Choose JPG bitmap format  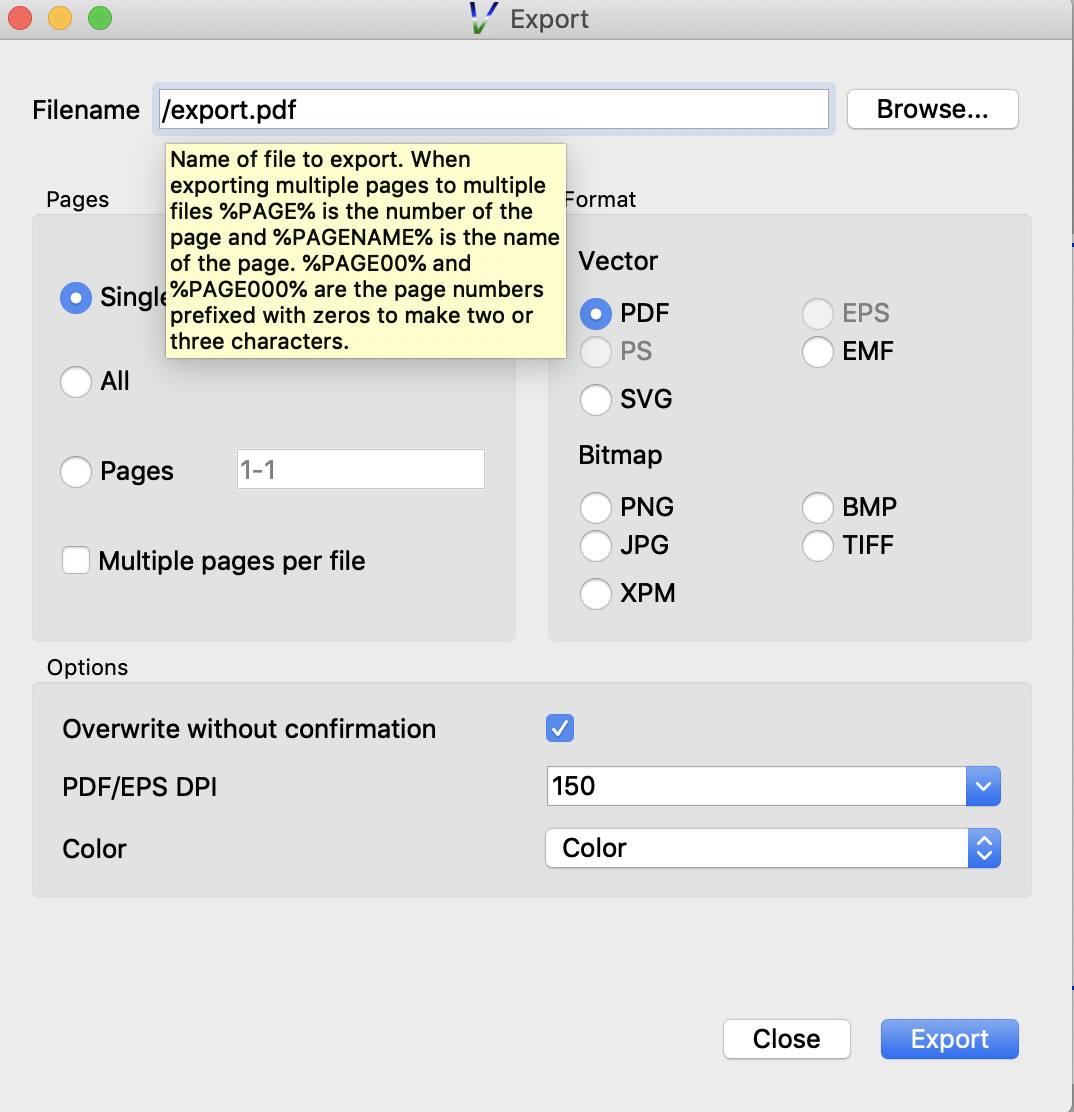596,546
